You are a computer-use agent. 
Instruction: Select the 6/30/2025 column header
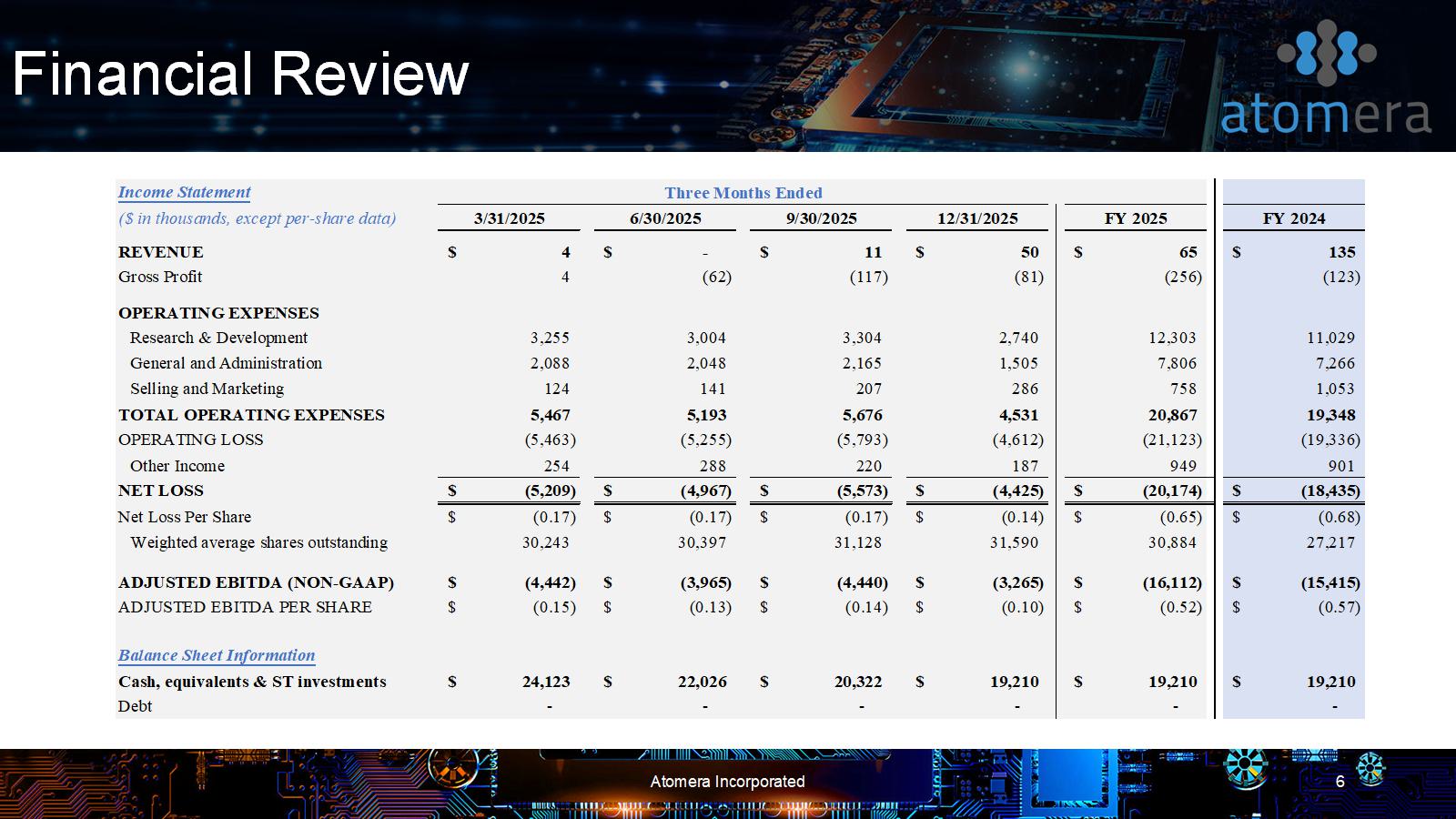[665, 218]
